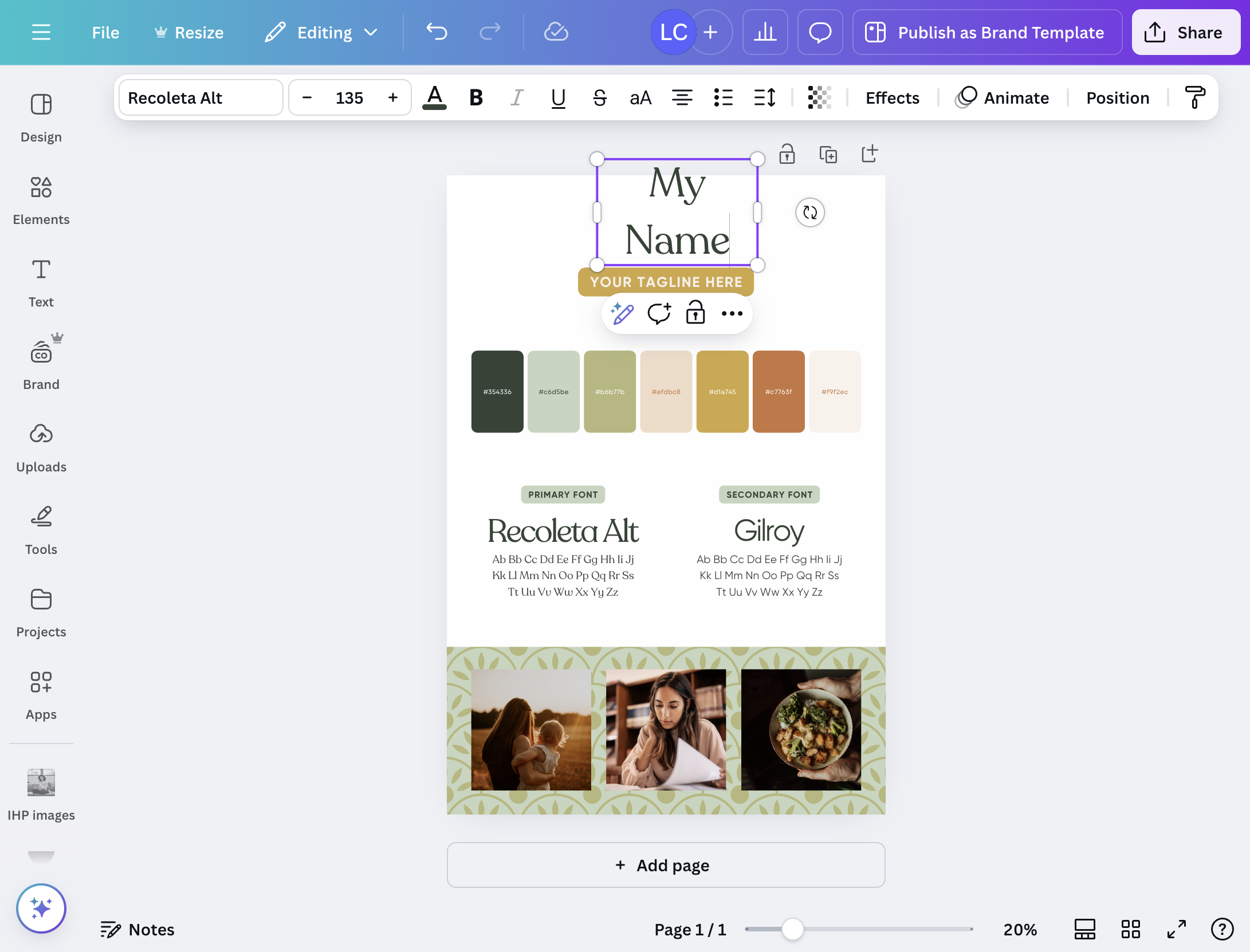Change text alignment
Screen dimensions: 1250x952
(x=682, y=98)
